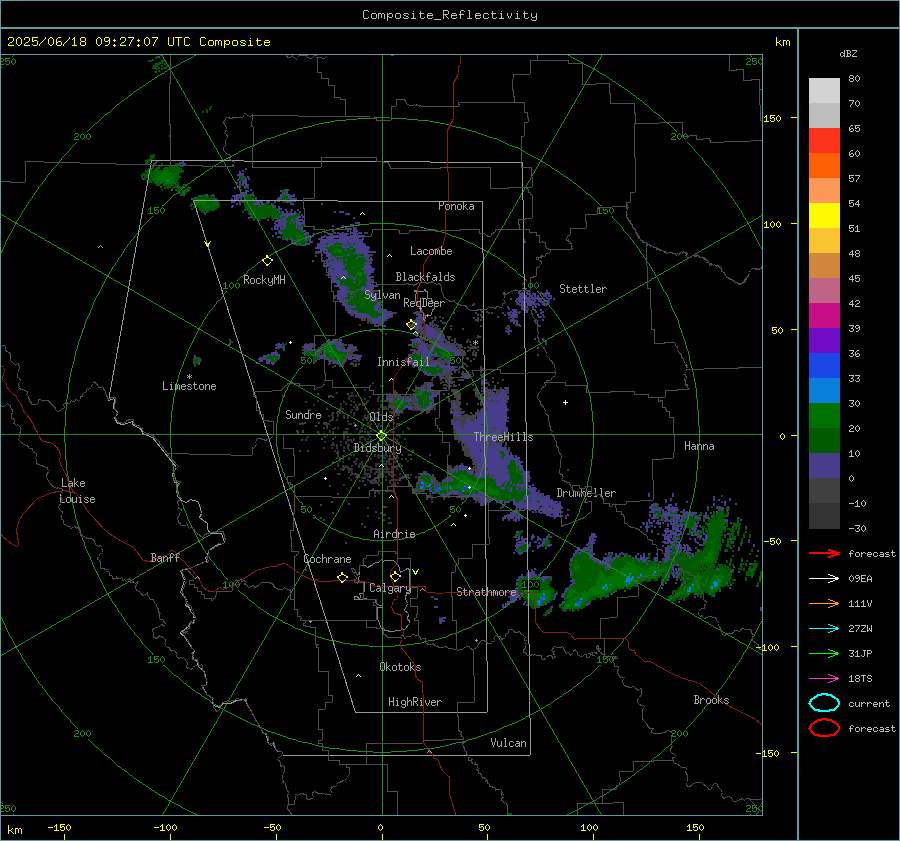Click the red forecast arrow in legend
Screen dimensions: 900x841
click(824, 553)
